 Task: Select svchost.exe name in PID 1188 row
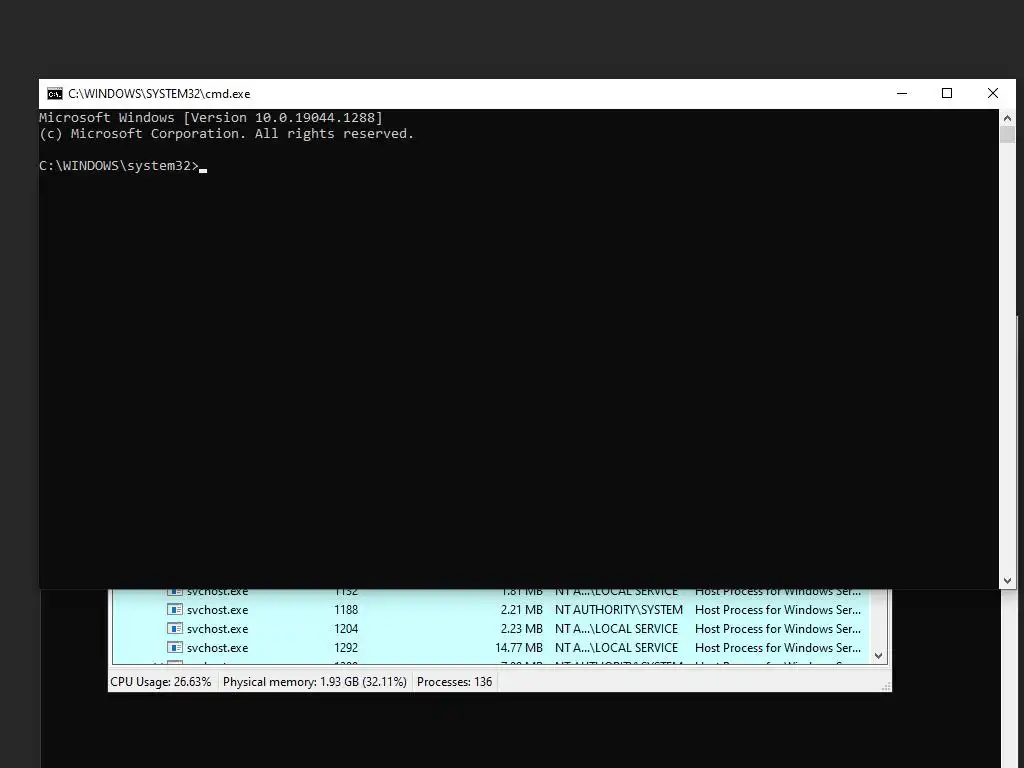pos(217,610)
